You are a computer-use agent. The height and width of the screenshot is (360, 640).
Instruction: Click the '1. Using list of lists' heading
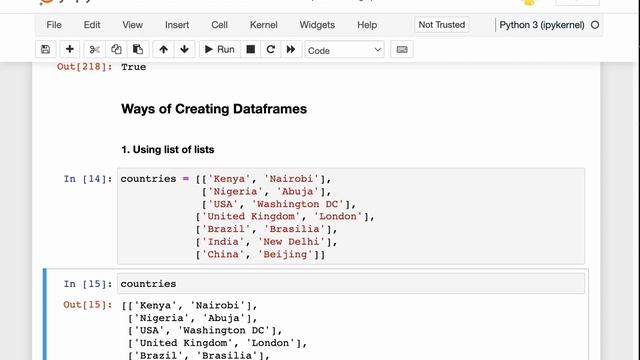(x=168, y=149)
